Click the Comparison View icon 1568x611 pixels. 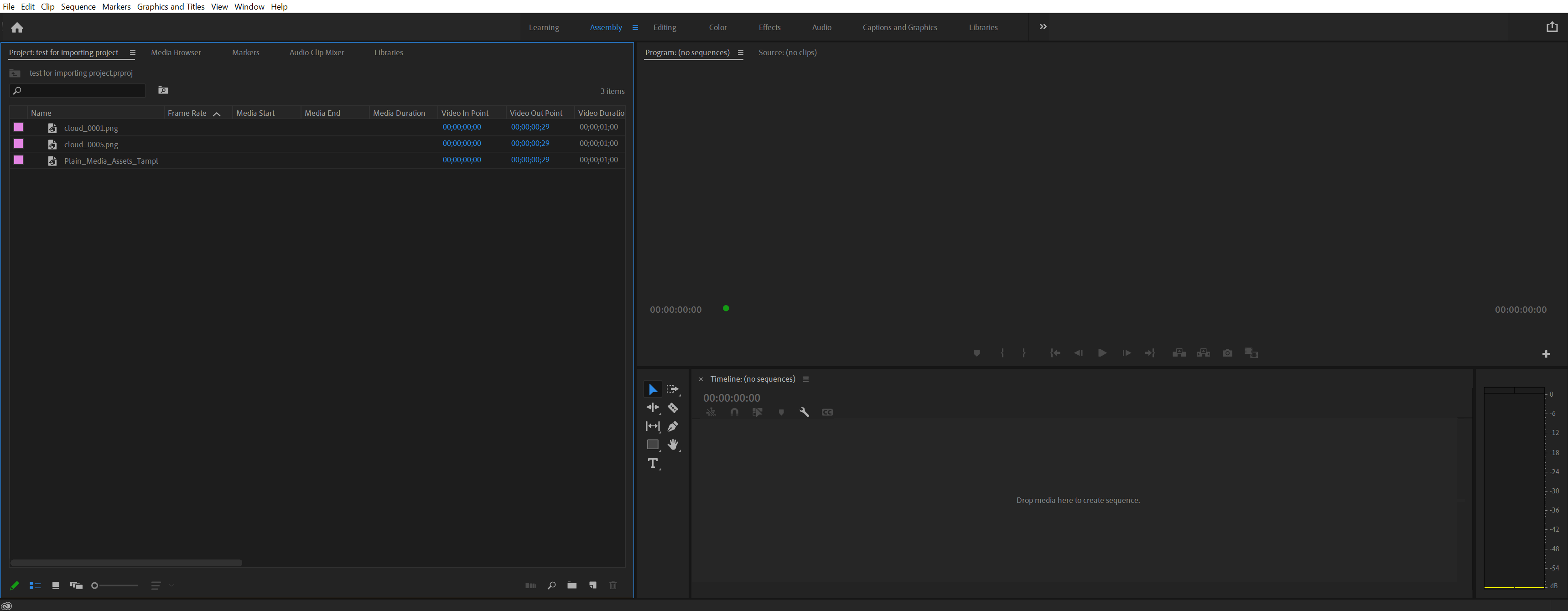(1251, 353)
